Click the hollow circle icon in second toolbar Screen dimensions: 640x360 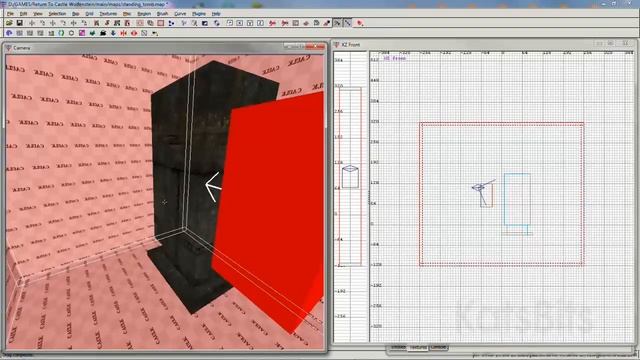71,33
